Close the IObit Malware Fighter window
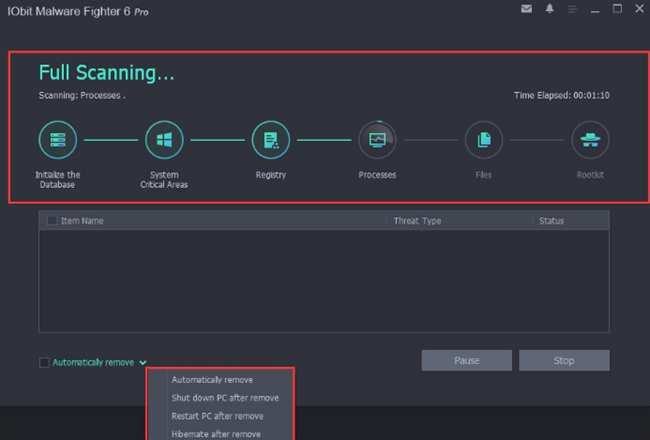This screenshot has width=650, height=440. tap(639, 8)
